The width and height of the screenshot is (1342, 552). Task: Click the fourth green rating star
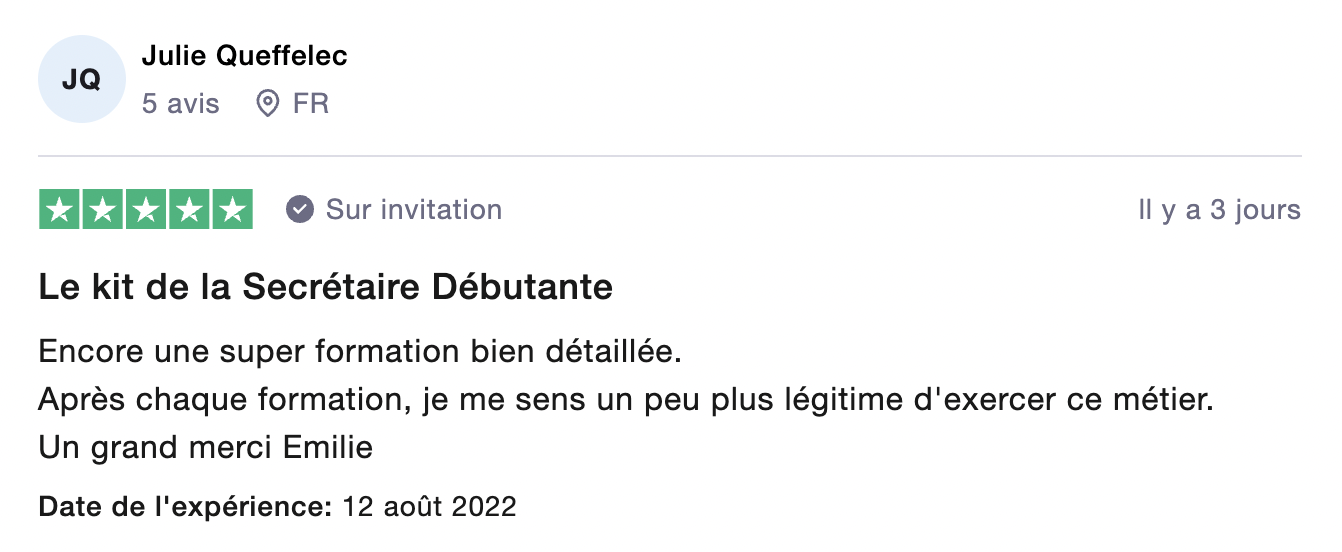[189, 210]
